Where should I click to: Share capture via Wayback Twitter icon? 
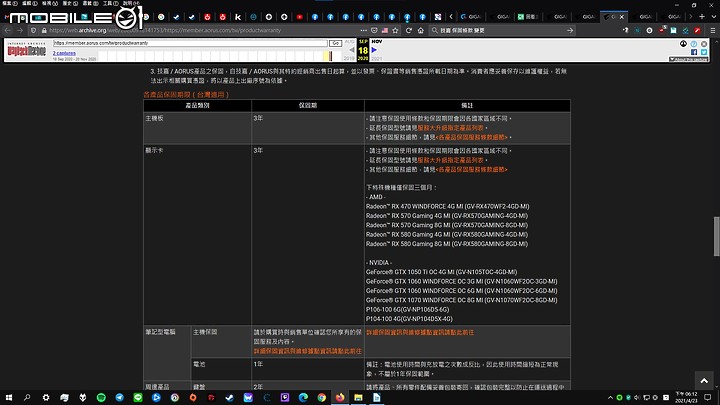[x=703, y=52]
